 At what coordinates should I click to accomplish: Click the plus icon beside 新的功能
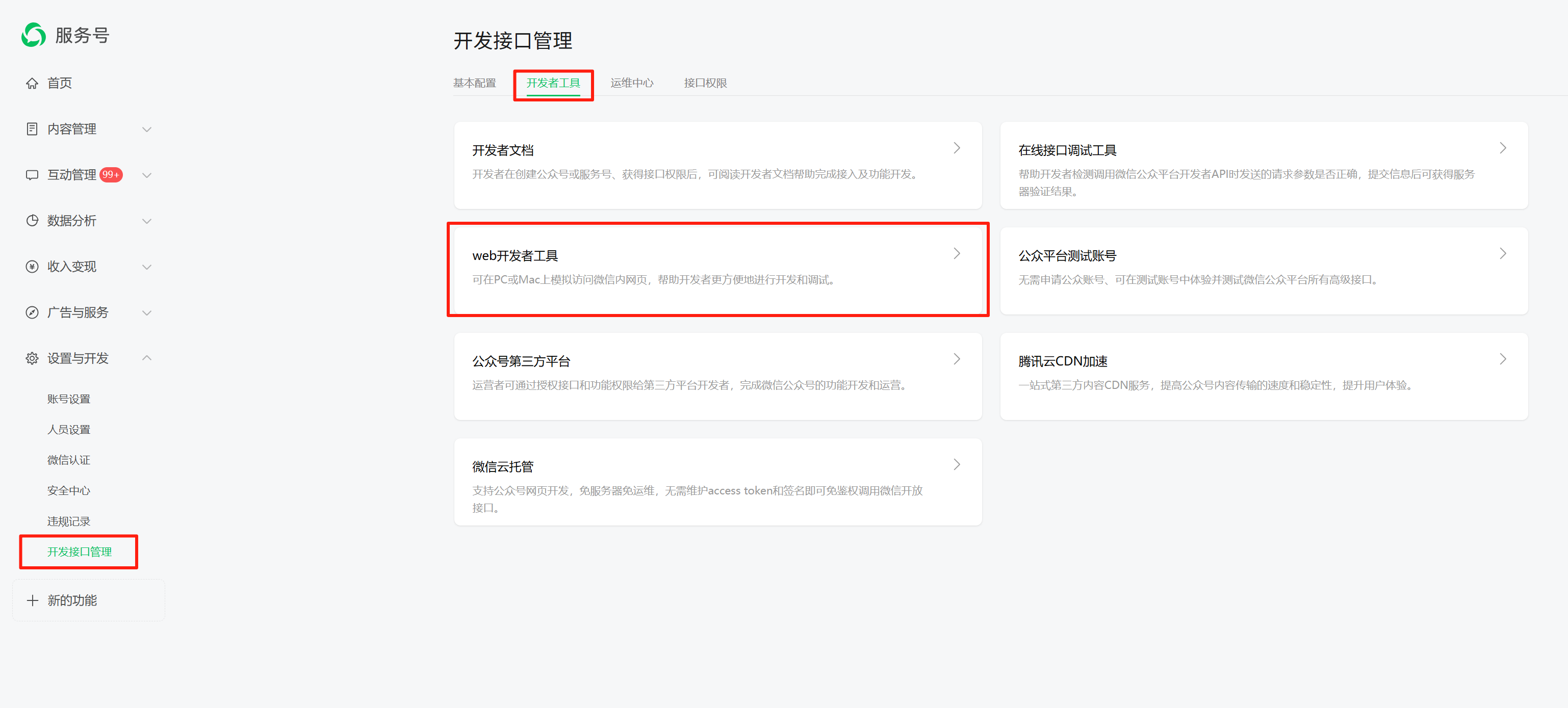point(33,600)
